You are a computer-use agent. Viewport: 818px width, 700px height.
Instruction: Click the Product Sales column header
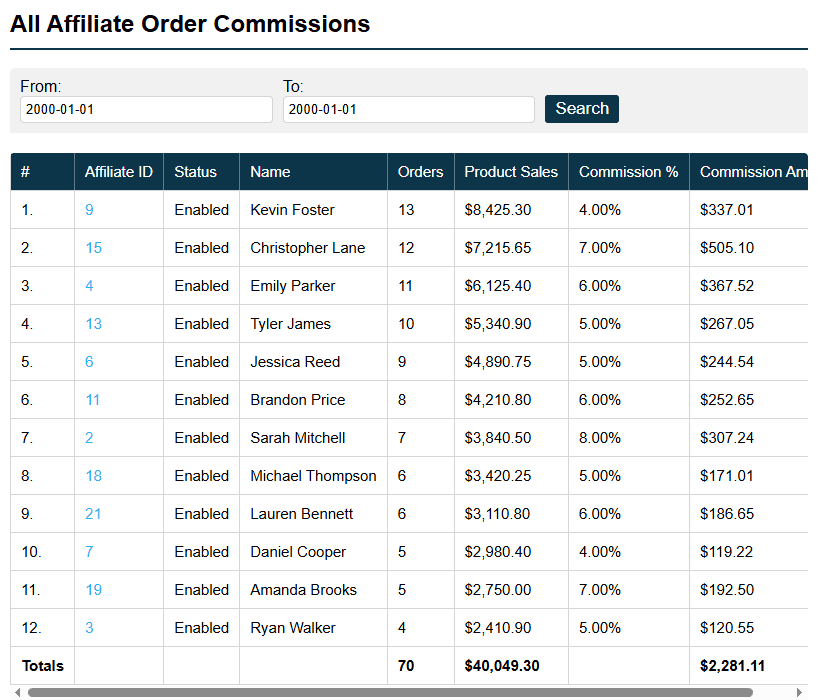[511, 172]
